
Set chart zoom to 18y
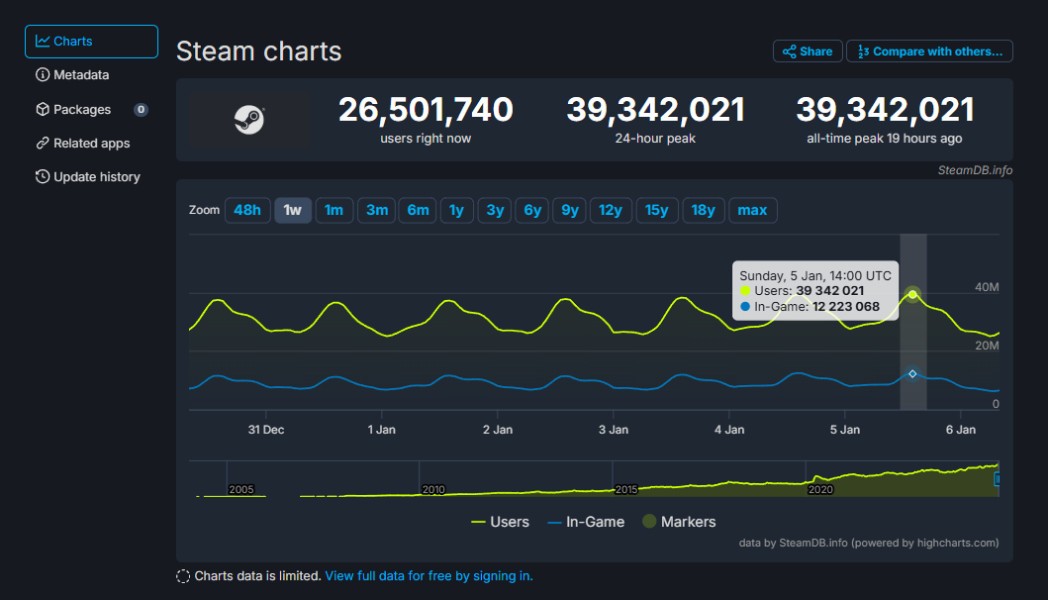(703, 210)
